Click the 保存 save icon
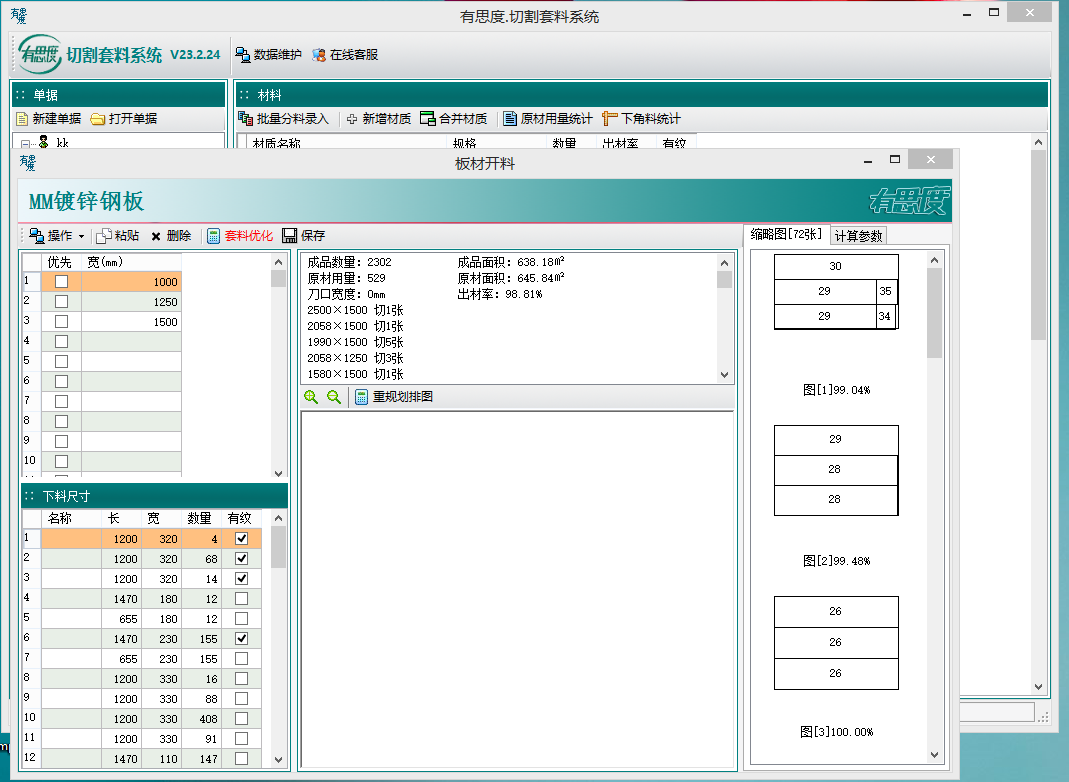The height and width of the screenshot is (782, 1069). coord(290,236)
